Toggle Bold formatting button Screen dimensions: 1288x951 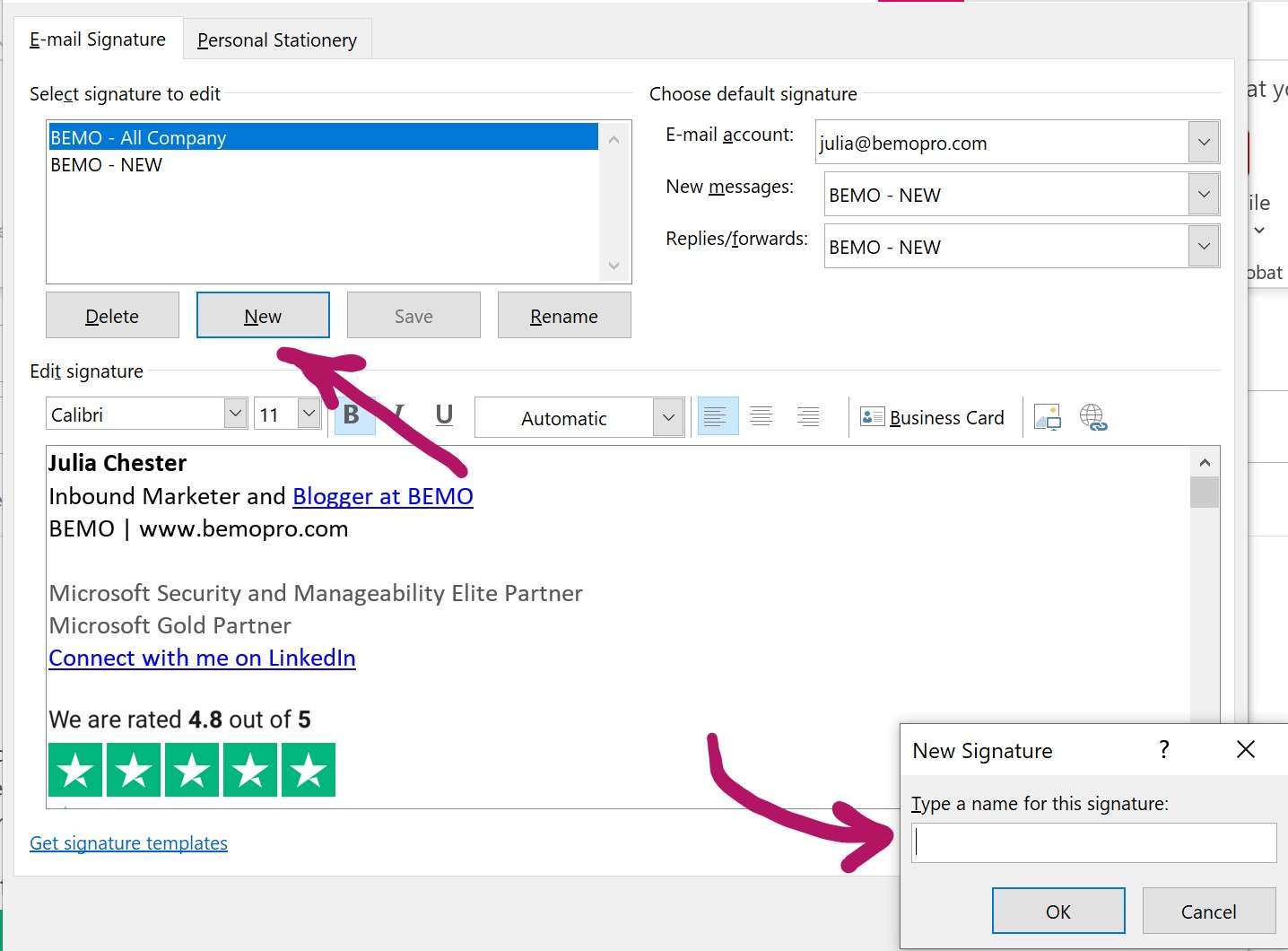point(353,415)
